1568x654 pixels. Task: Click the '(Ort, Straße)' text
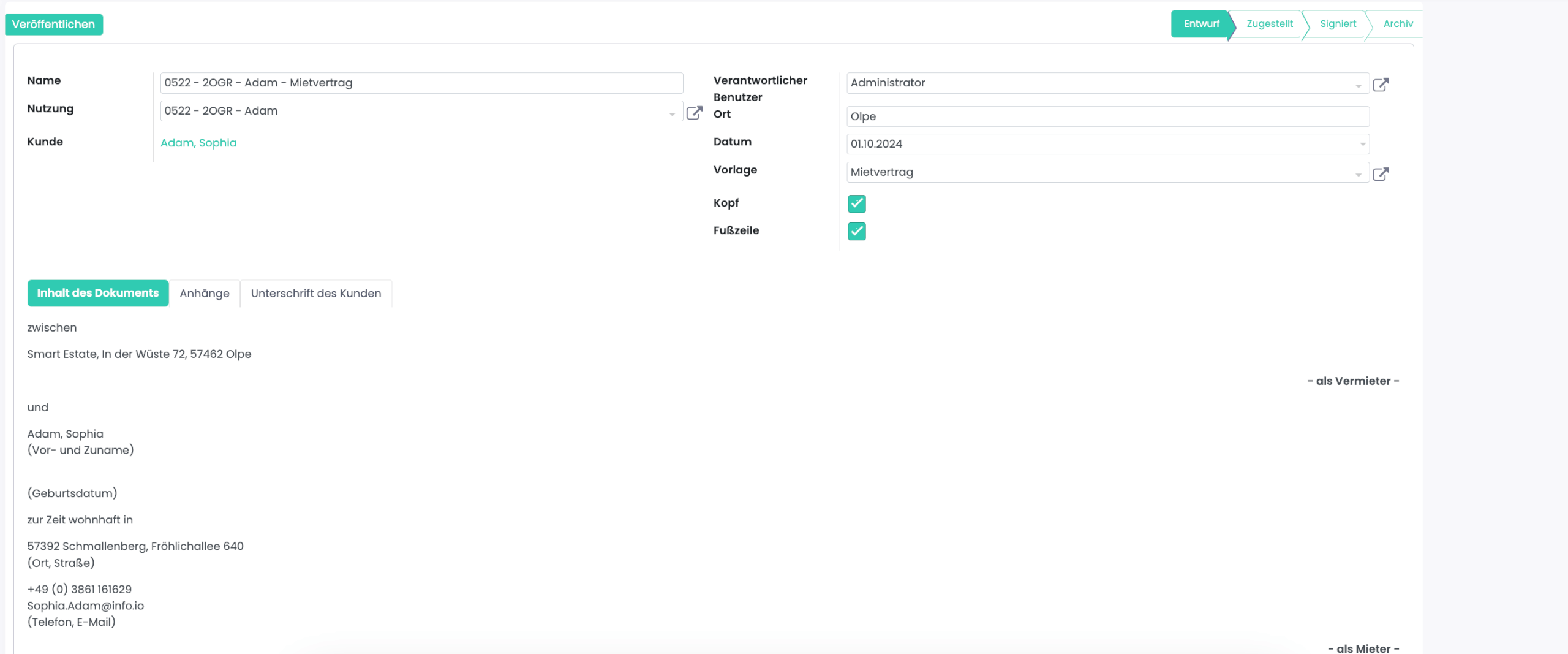click(61, 563)
